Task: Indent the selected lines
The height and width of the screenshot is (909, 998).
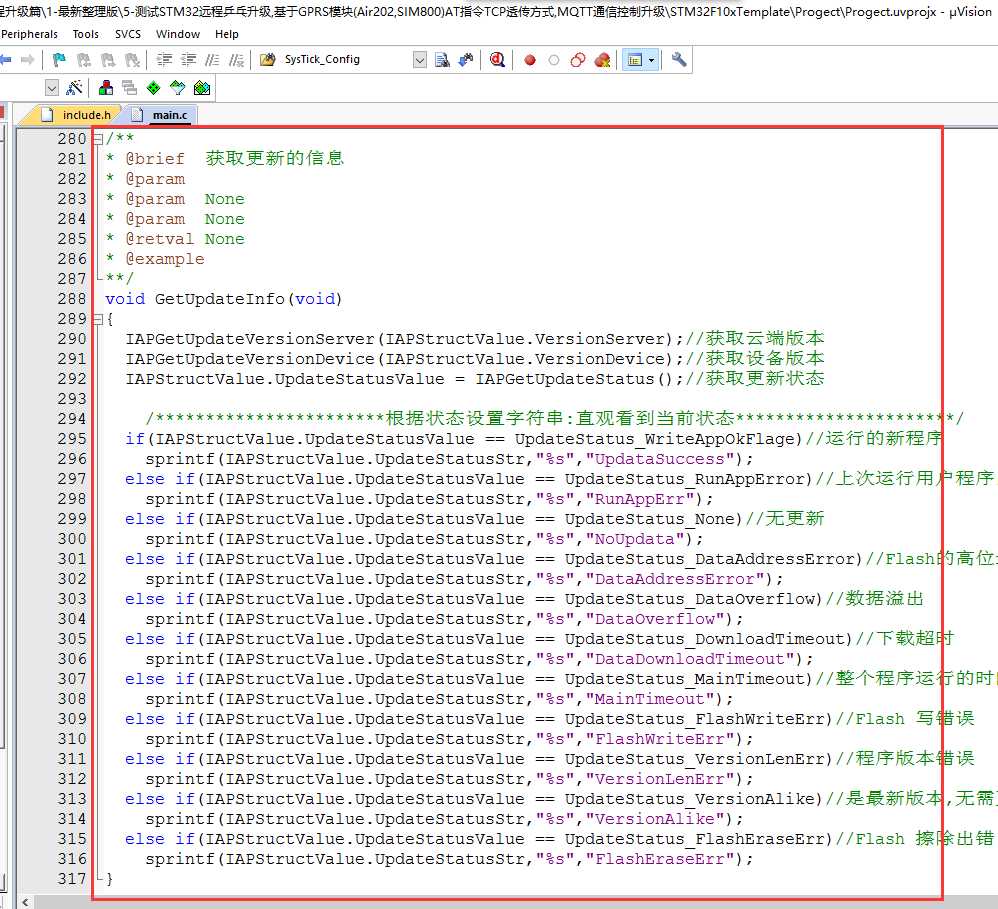Action: [164, 60]
